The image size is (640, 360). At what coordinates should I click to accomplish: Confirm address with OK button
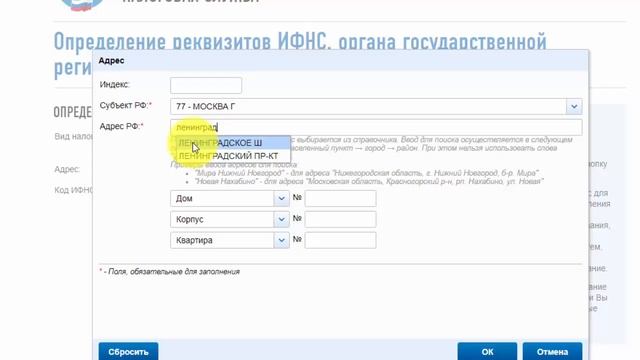click(487, 351)
